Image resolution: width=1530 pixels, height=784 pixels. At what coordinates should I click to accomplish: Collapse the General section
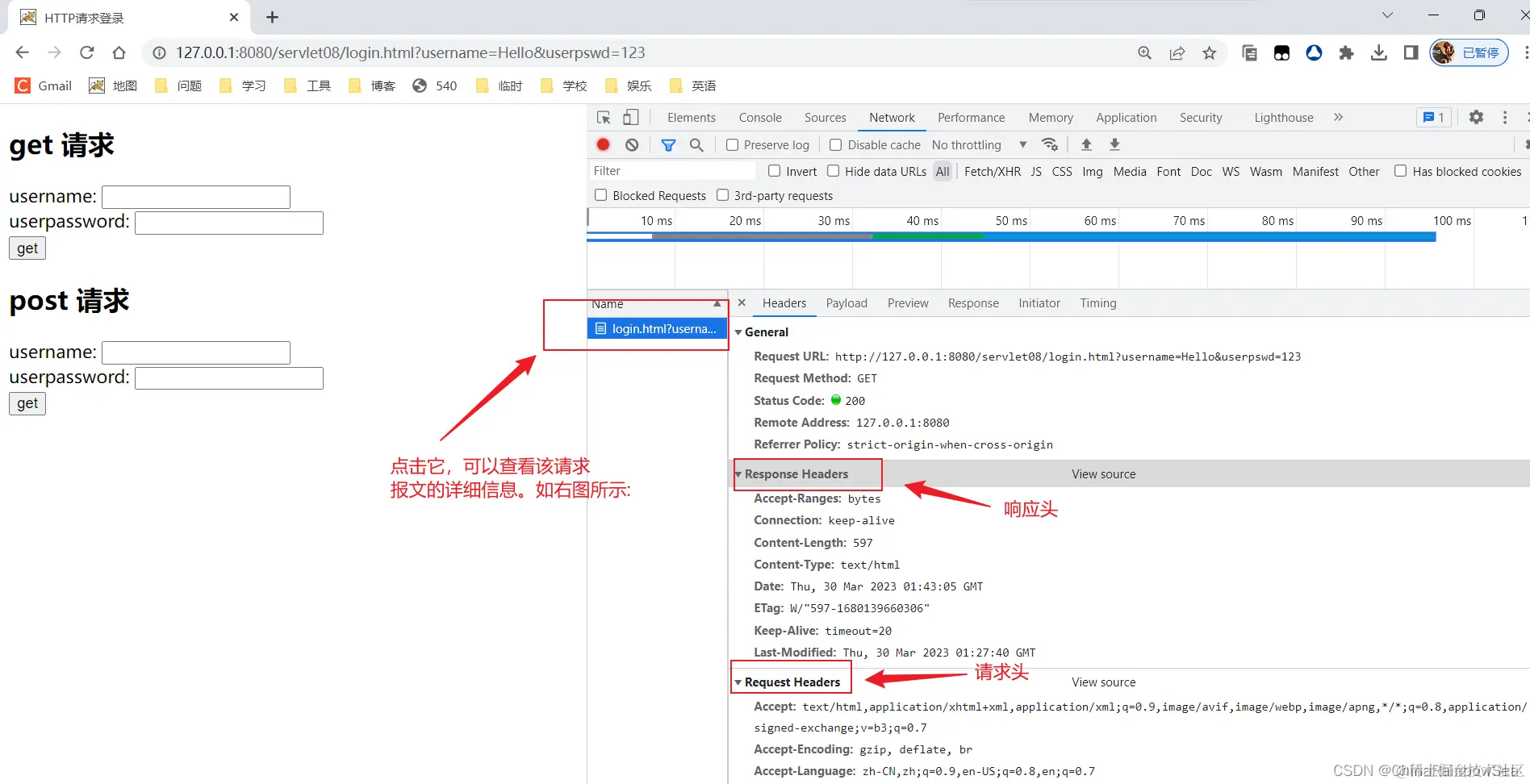coord(738,332)
